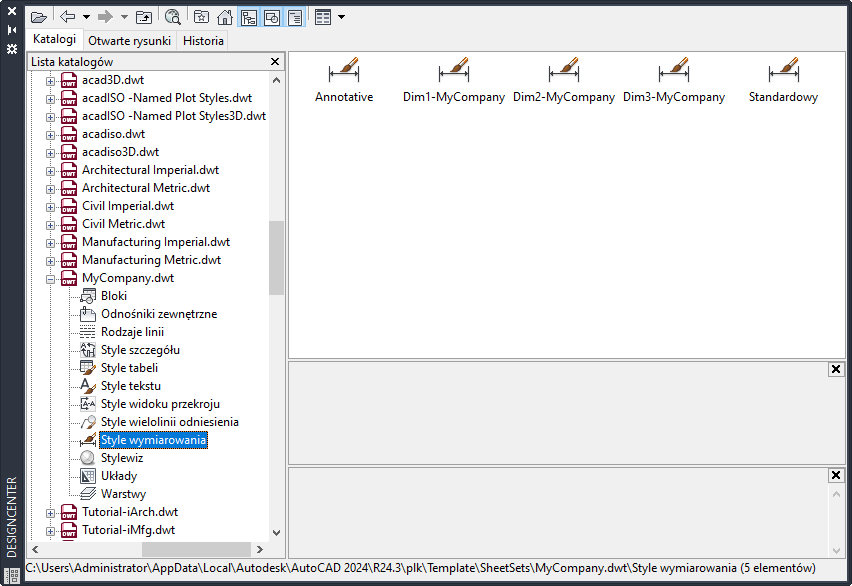Click the tree horizontal scrollbar thumb

[x=196, y=549]
